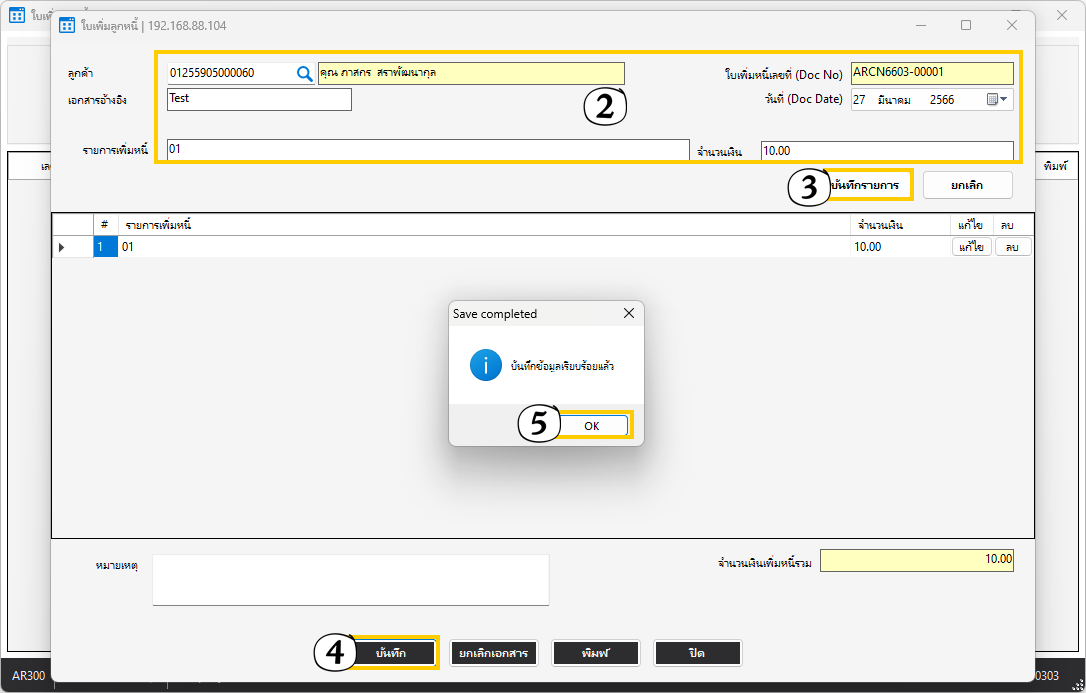Image resolution: width=1086 pixels, height=693 pixels.
Task: Click the ยกเลิกเอกสาร button
Action: pyautogui.click(x=494, y=653)
